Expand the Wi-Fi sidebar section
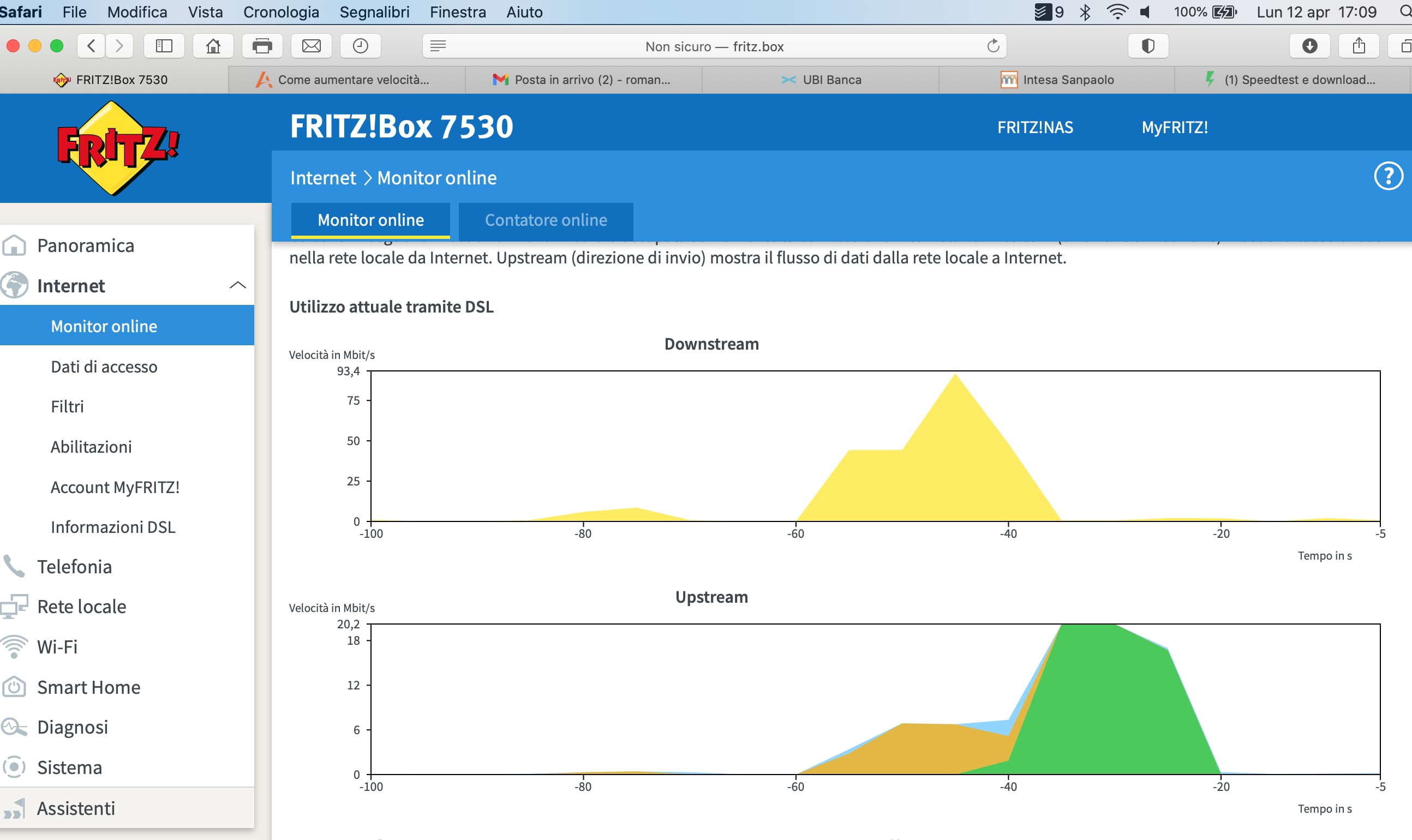Screen dimensions: 1412x840 tap(57, 646)
